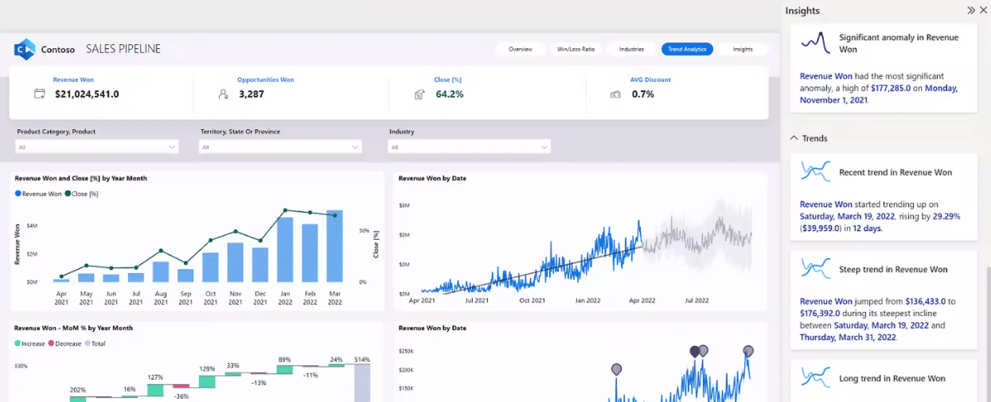Click the Opportunities Won person icon
Screen dimensions: 991x402
223,94
